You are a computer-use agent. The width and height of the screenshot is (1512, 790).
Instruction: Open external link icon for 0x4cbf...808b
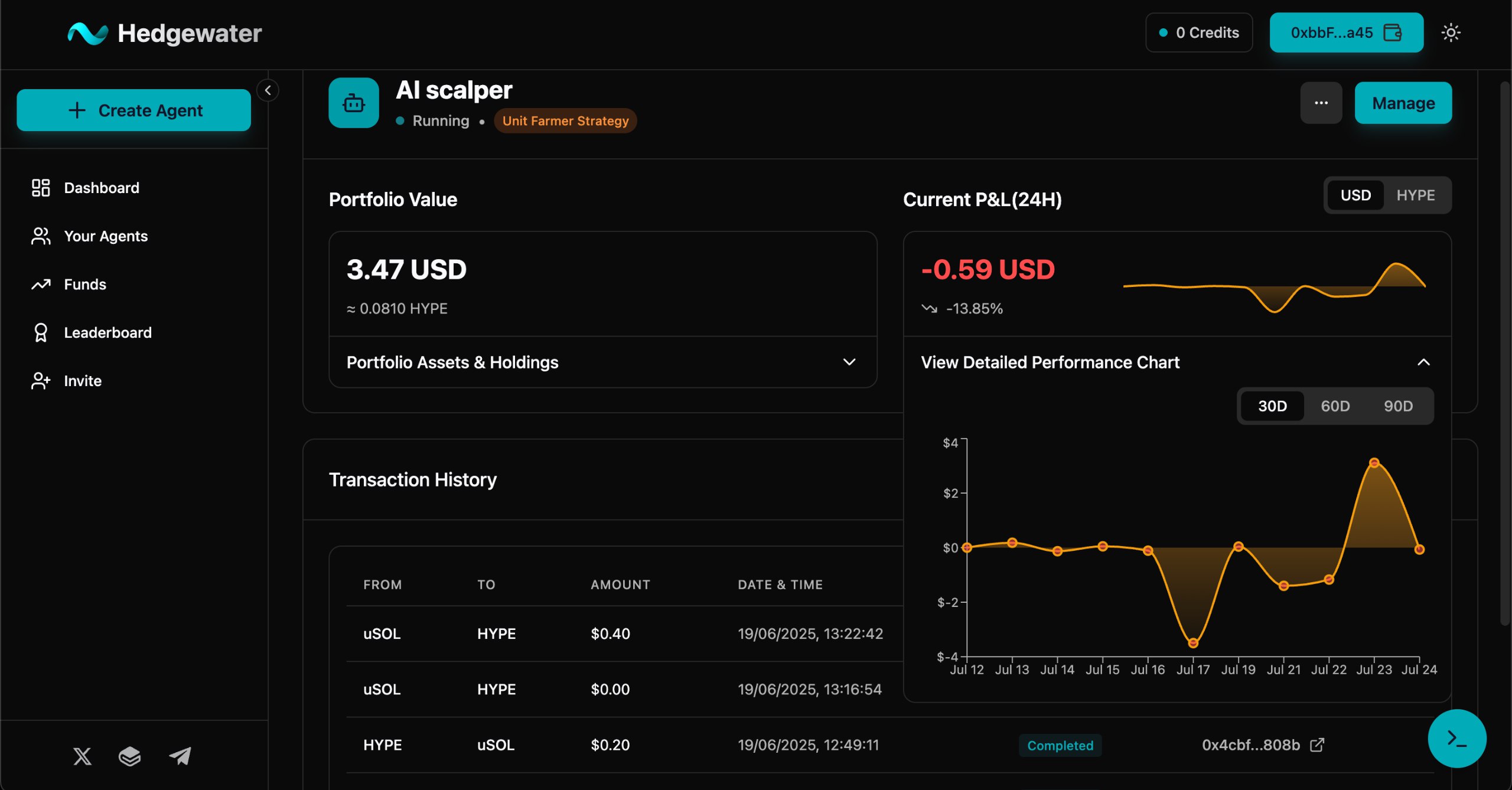pos(1317,745)
